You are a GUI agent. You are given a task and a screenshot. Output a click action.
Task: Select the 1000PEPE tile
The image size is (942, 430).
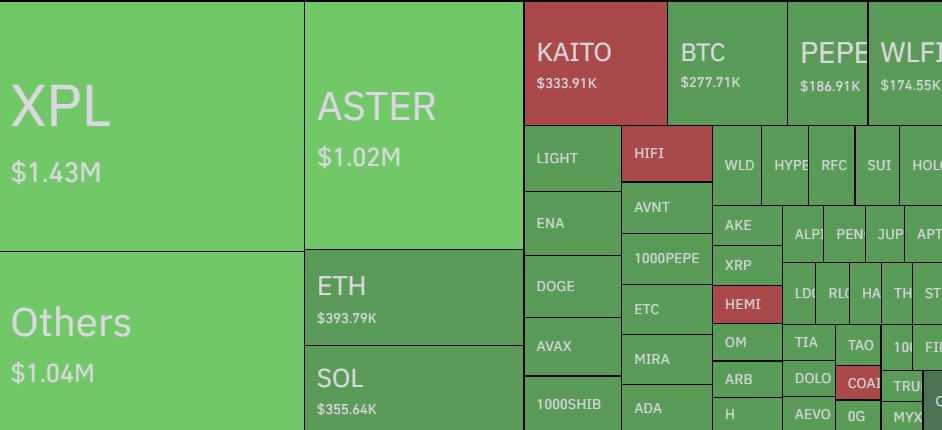coord(666,258)
